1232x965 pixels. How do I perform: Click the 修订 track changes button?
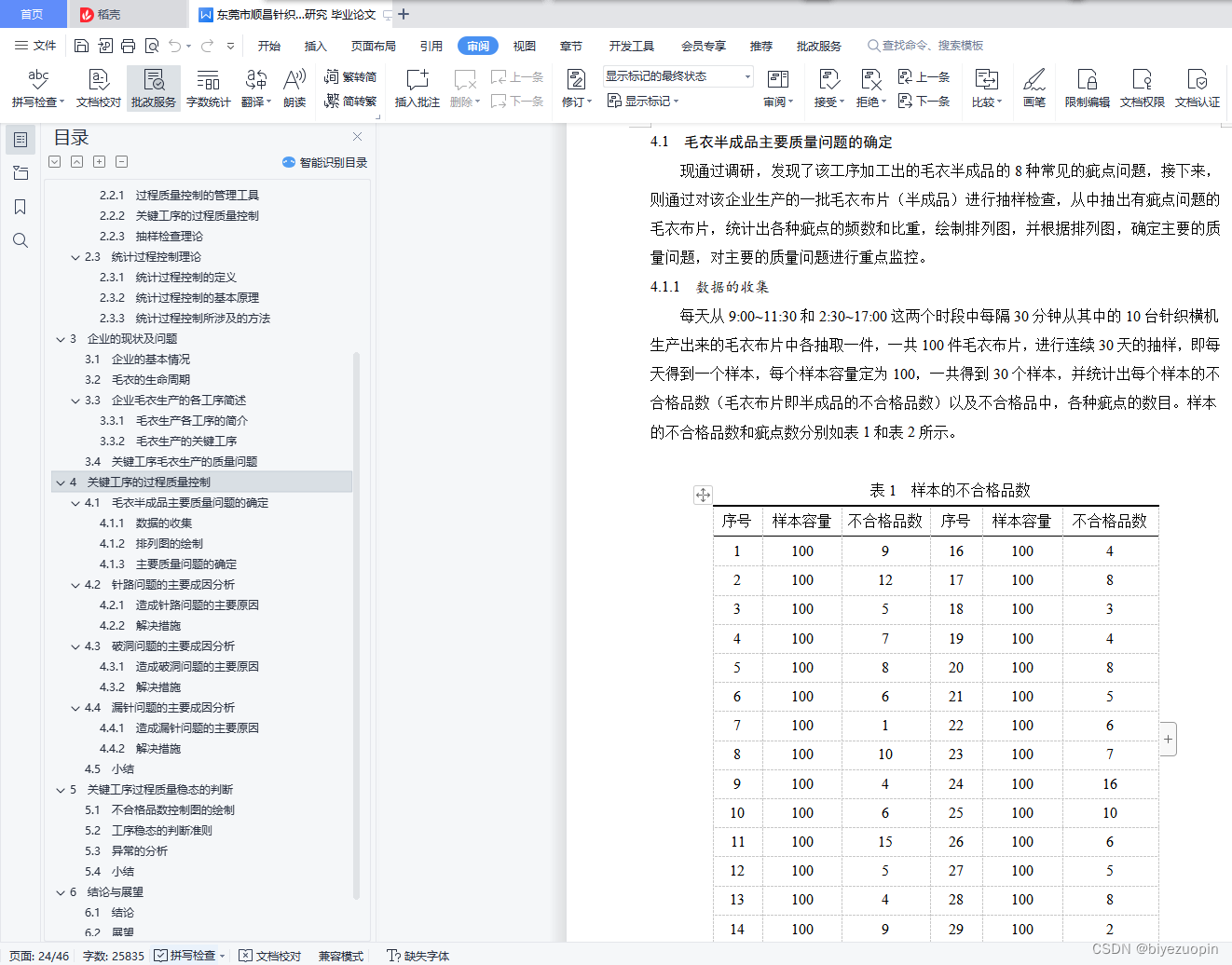pyautogui.click(x=577, y=88)
